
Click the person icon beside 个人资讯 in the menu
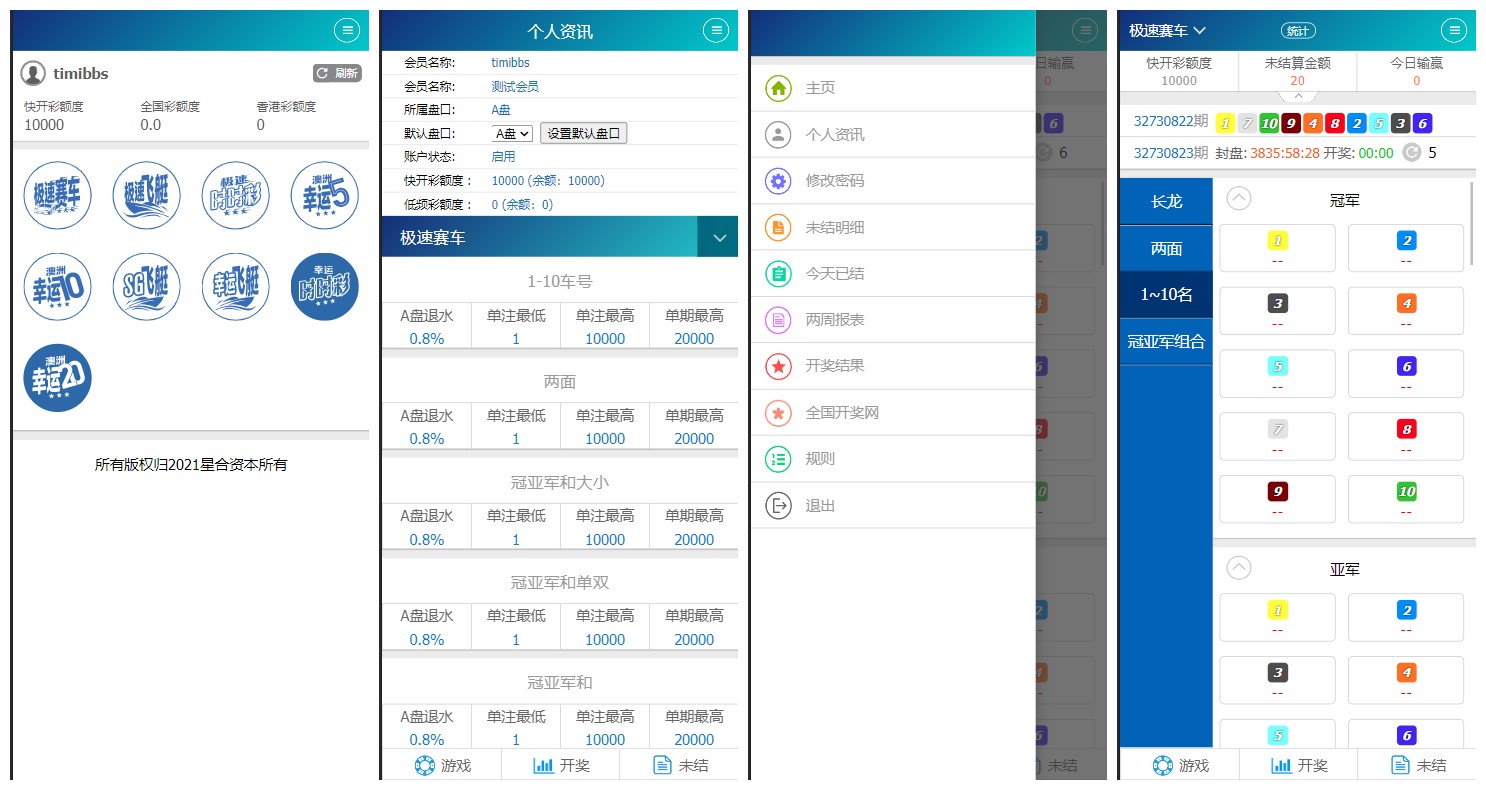point(778,134)
